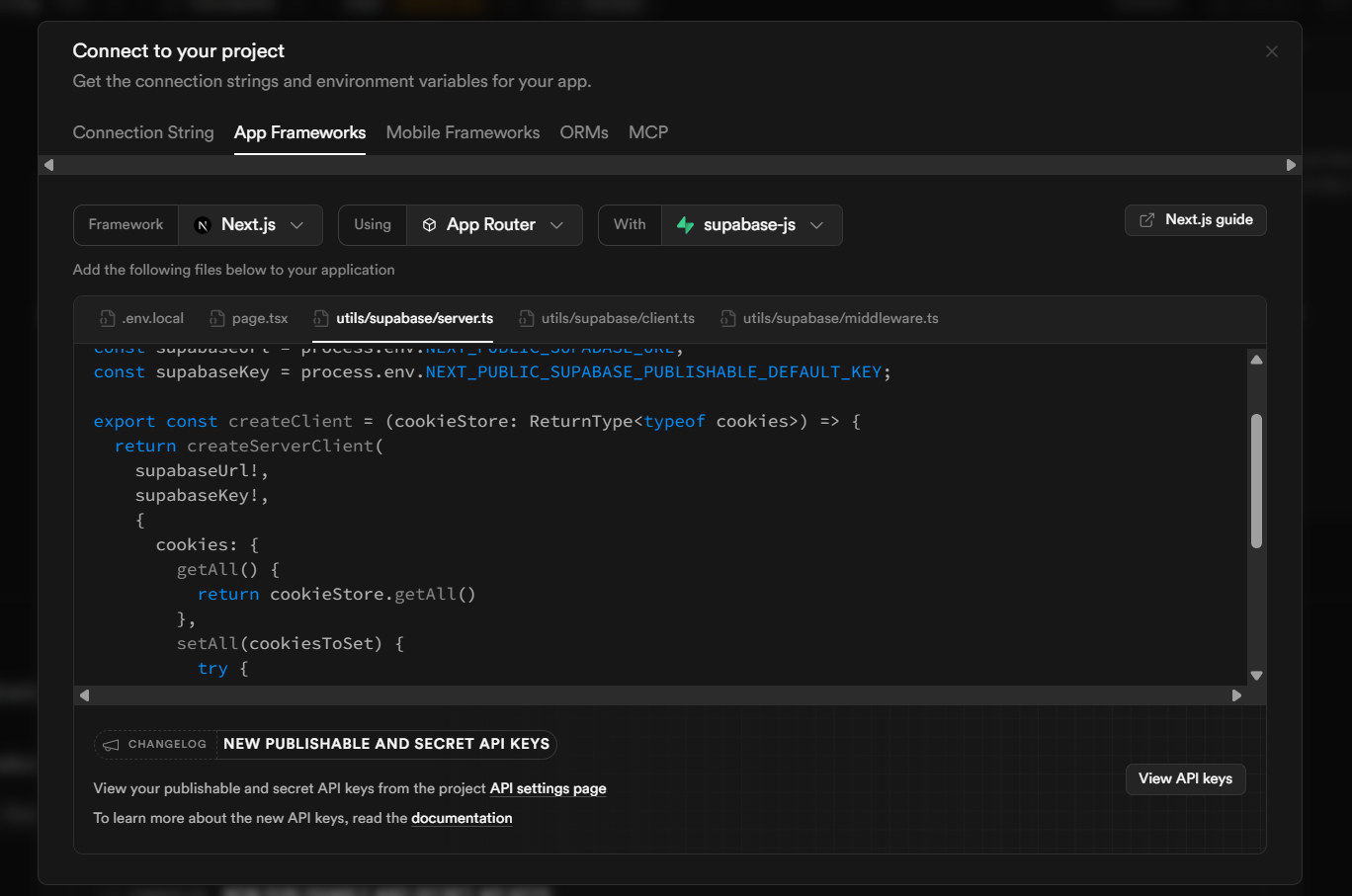This screenshot has height=896, width=1352.
Task: Click the Next.js logo icon
Action: [x=203, y=225]
